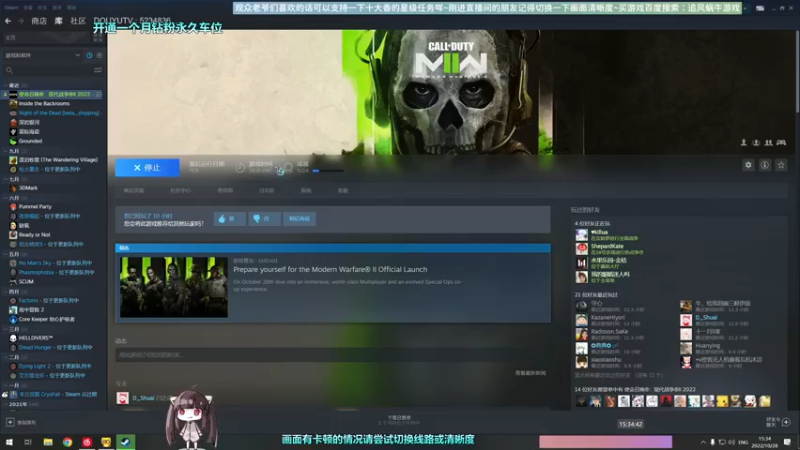
Task: Open D_Shuai in the friends panel
Action: pyautogui.click(x=706, y=317)
